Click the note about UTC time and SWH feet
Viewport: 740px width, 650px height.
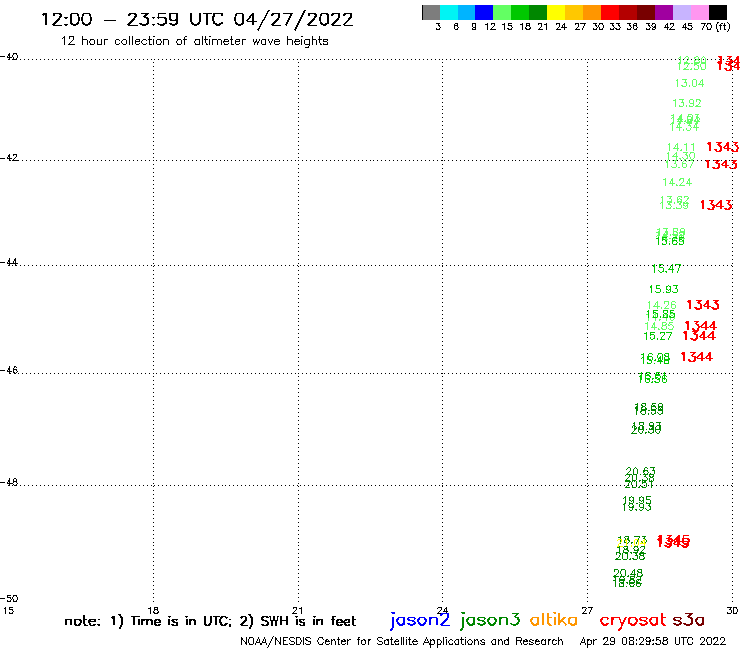pyautogui.click(x=210, y=621)
